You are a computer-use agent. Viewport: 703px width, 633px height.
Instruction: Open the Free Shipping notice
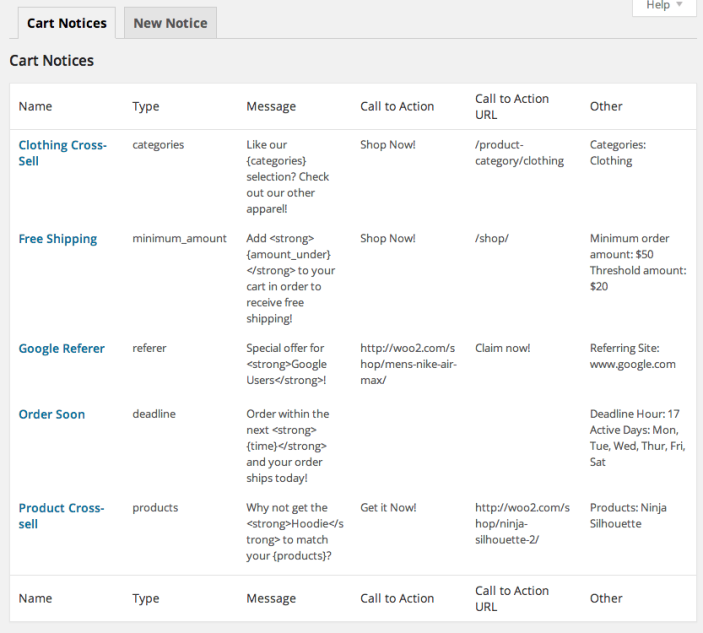tap(58, 239)
